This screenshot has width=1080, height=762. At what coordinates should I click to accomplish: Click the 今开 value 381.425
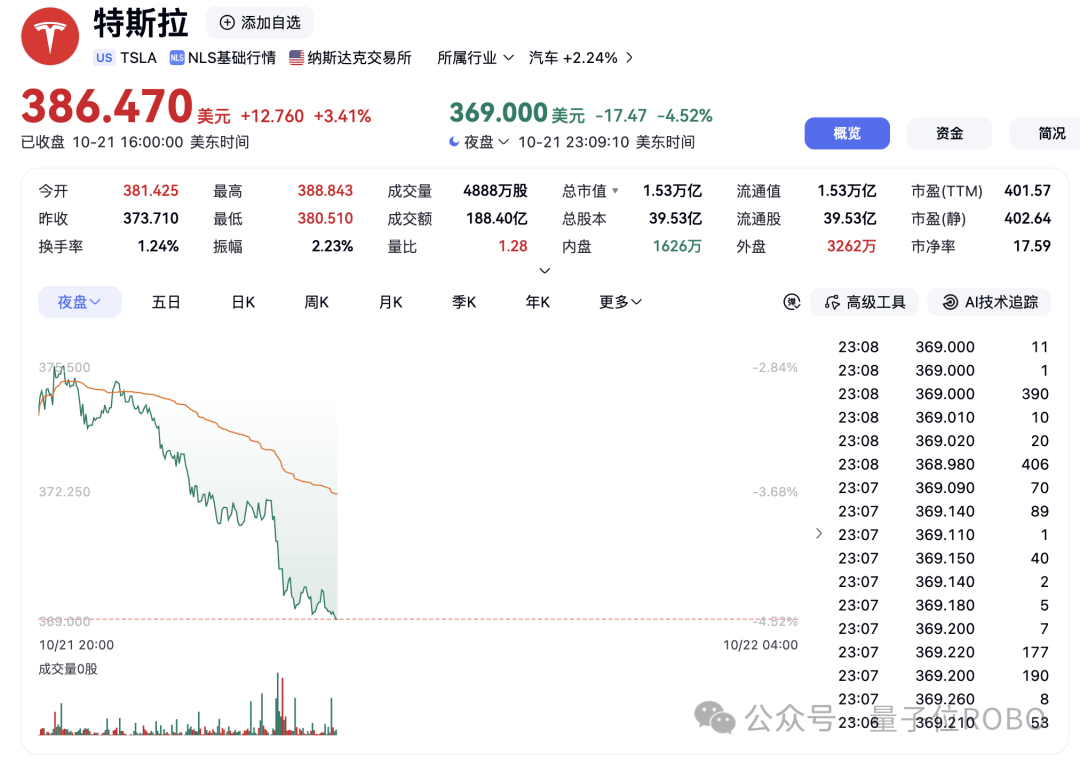tap(151, 191)
